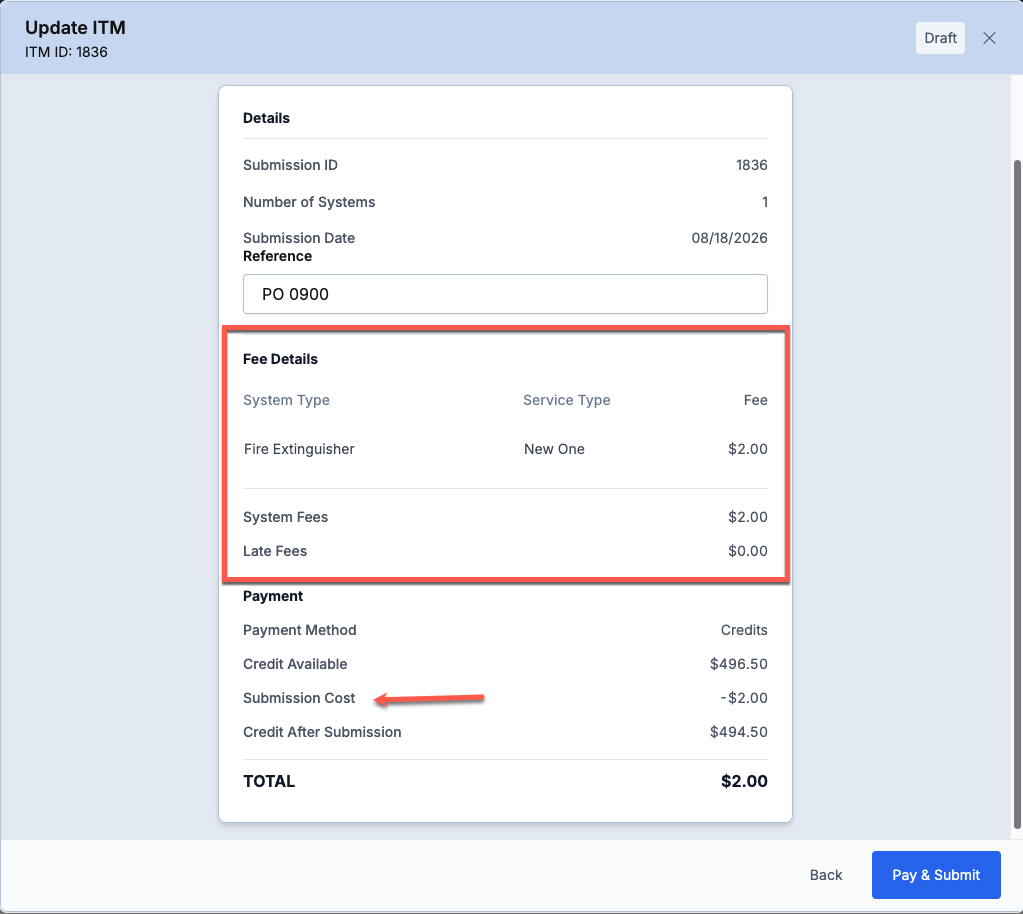Click the Payment Method label
Screen dimensions: 1023x914
click(x=299, y=630)
